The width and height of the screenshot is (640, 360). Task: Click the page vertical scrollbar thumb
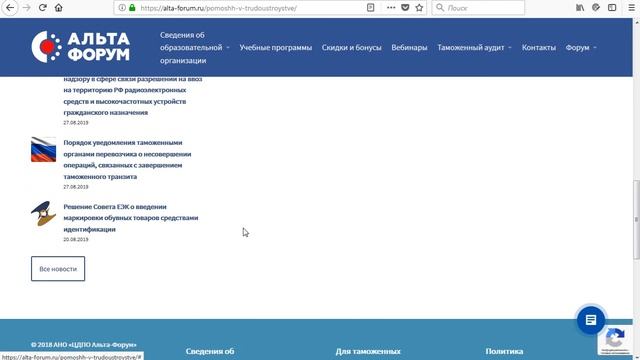tap(636, 219)
